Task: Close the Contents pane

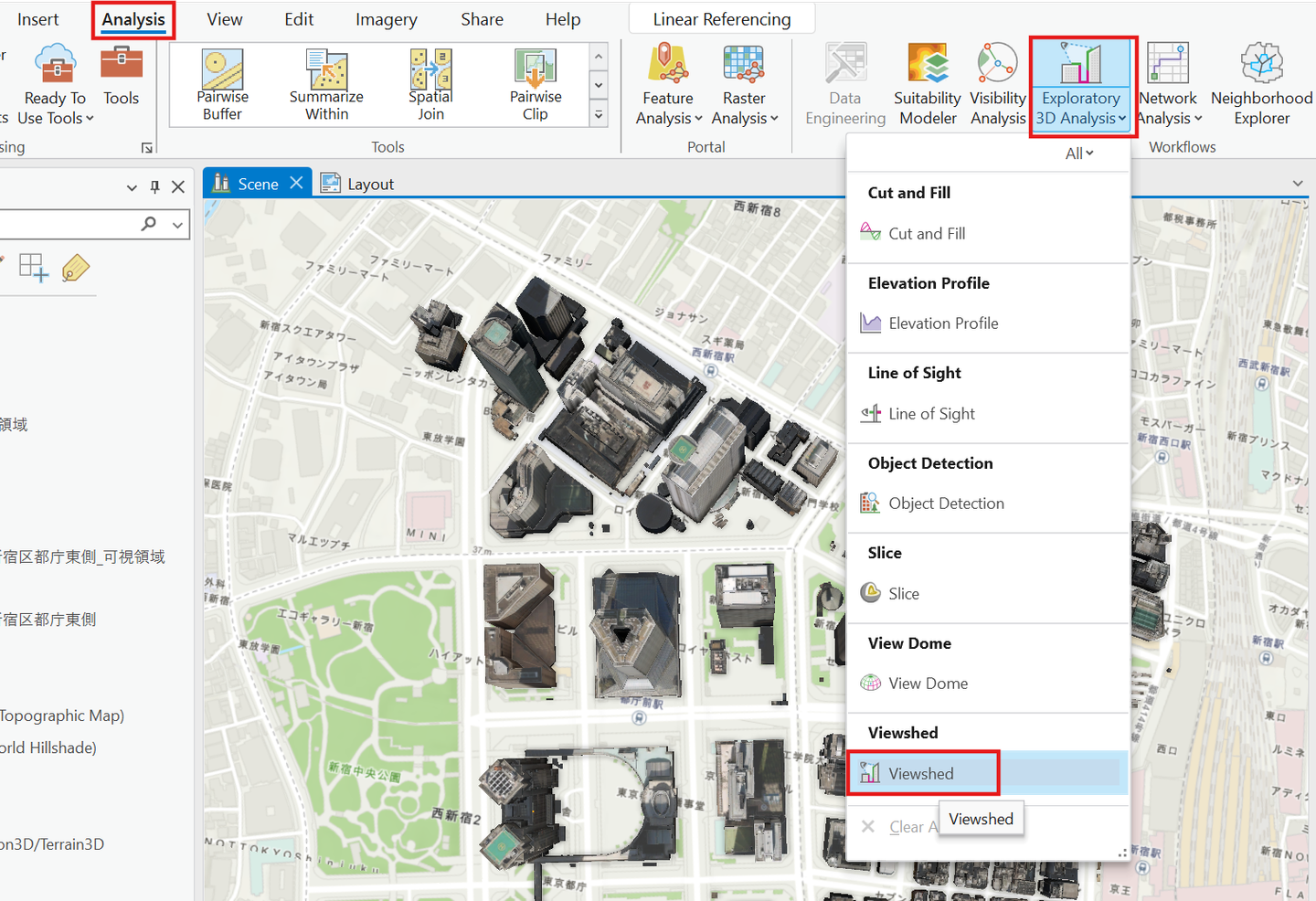Action: (x=178, y=186)
